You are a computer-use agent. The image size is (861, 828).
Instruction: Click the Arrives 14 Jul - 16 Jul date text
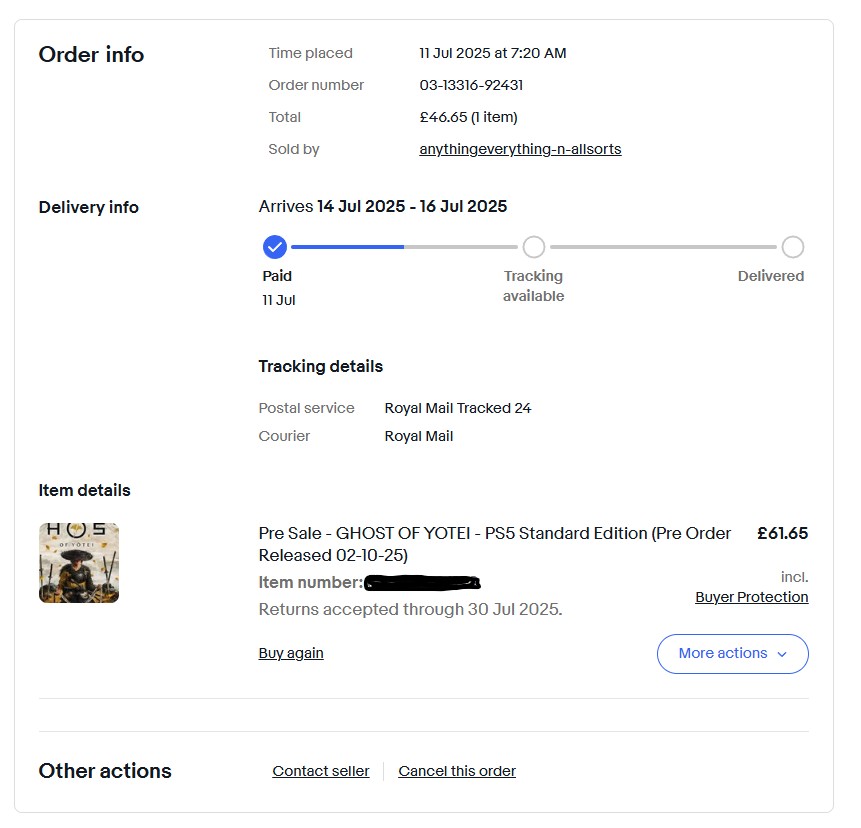pyautogui.click(x=383, y=207)
